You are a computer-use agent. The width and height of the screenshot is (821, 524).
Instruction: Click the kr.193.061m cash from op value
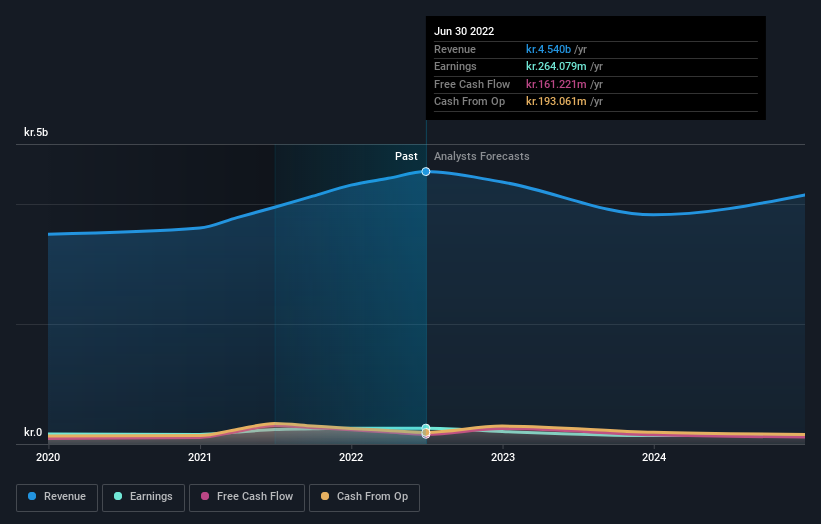tap(556, 102)
